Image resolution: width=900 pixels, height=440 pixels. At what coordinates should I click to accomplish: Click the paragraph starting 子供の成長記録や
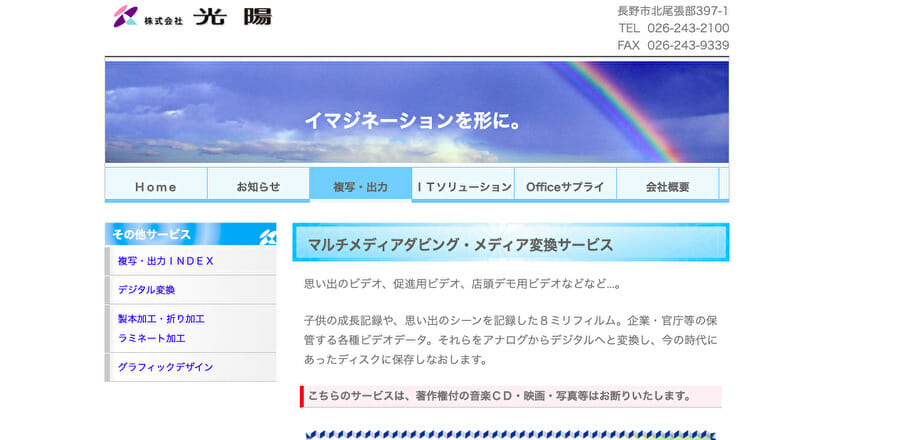511,340
